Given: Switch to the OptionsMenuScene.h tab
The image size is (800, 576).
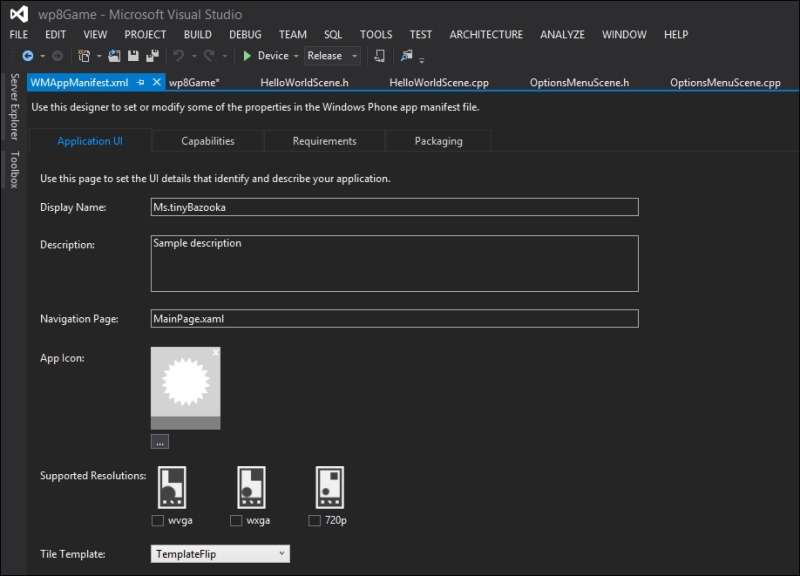Looking at the screenshot, I should point(580,83).
